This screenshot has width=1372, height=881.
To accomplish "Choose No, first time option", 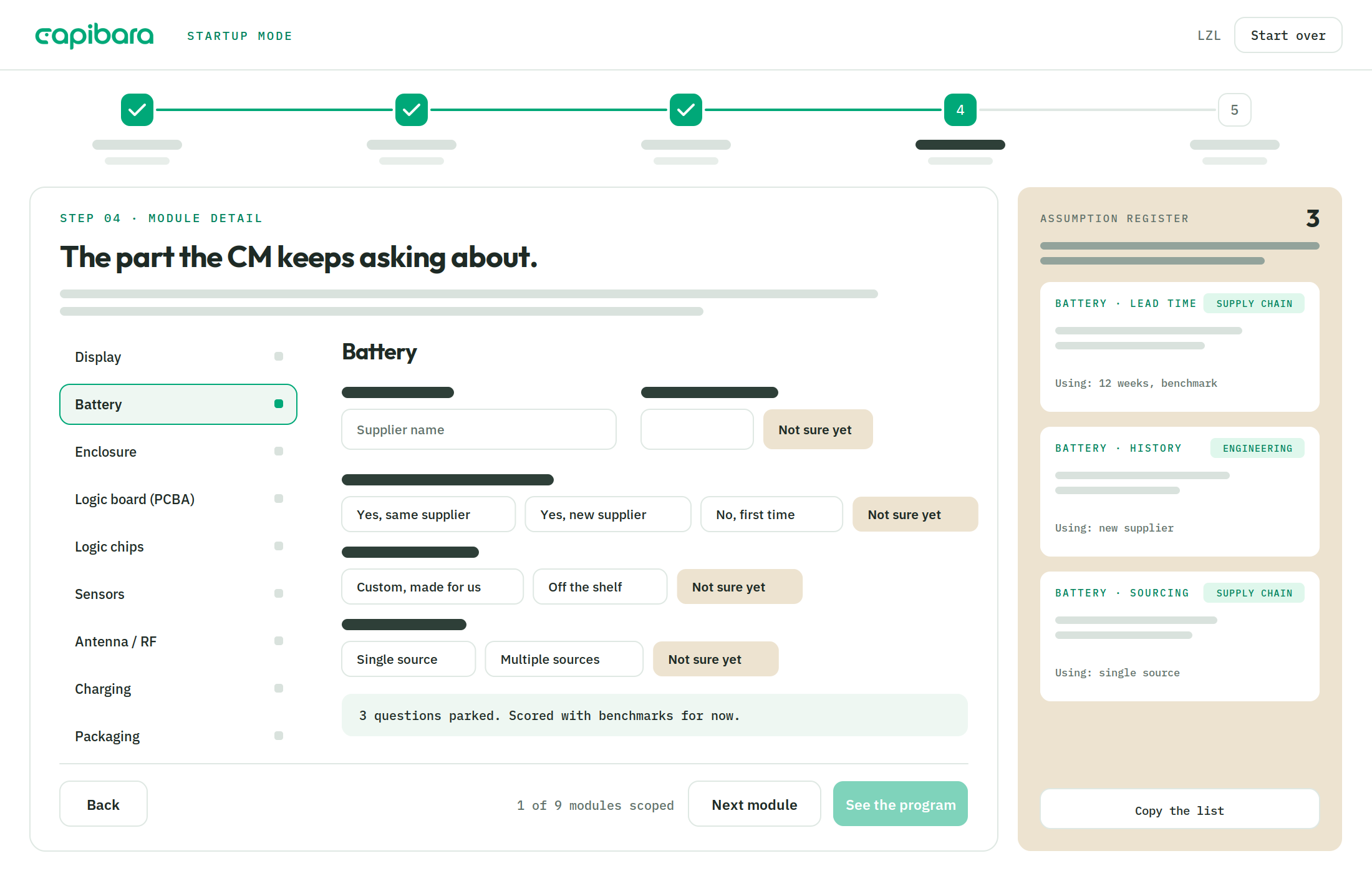I will pos(771,514).
